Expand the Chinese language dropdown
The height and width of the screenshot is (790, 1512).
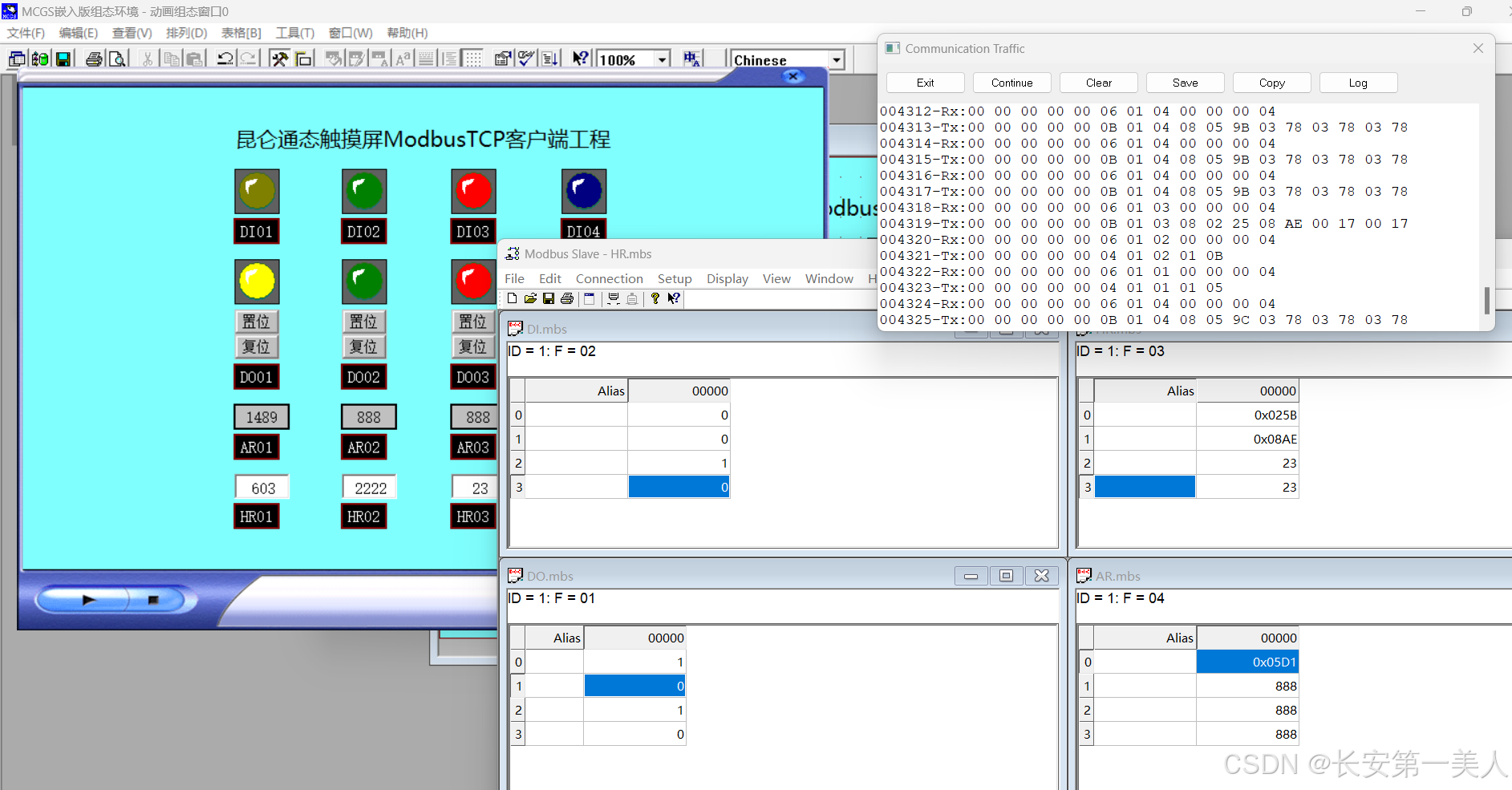[x=837, y=60]
